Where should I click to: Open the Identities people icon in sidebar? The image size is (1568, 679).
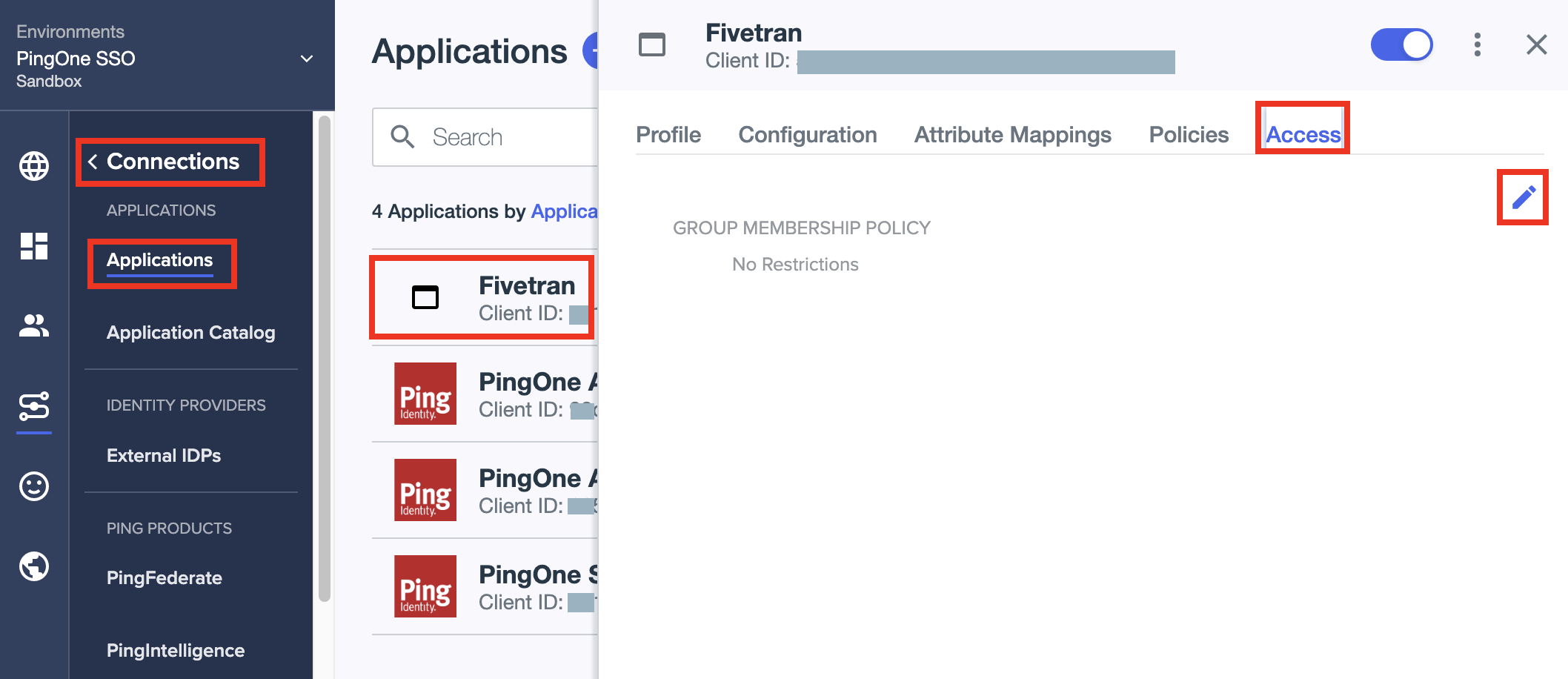34,325
